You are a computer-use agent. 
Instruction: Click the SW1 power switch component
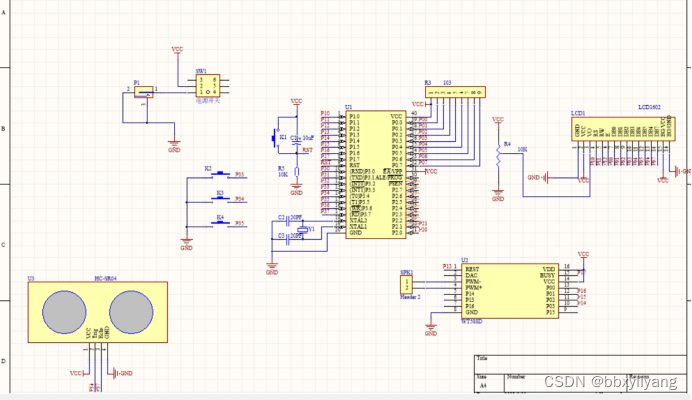click(208, 86)
